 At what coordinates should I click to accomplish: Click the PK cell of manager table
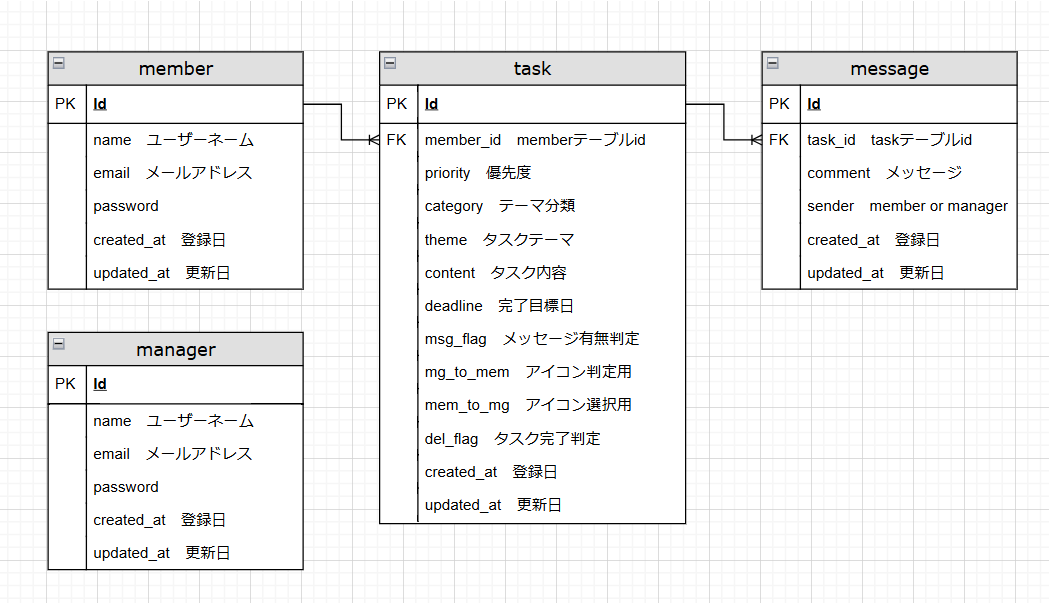(65, 384)
